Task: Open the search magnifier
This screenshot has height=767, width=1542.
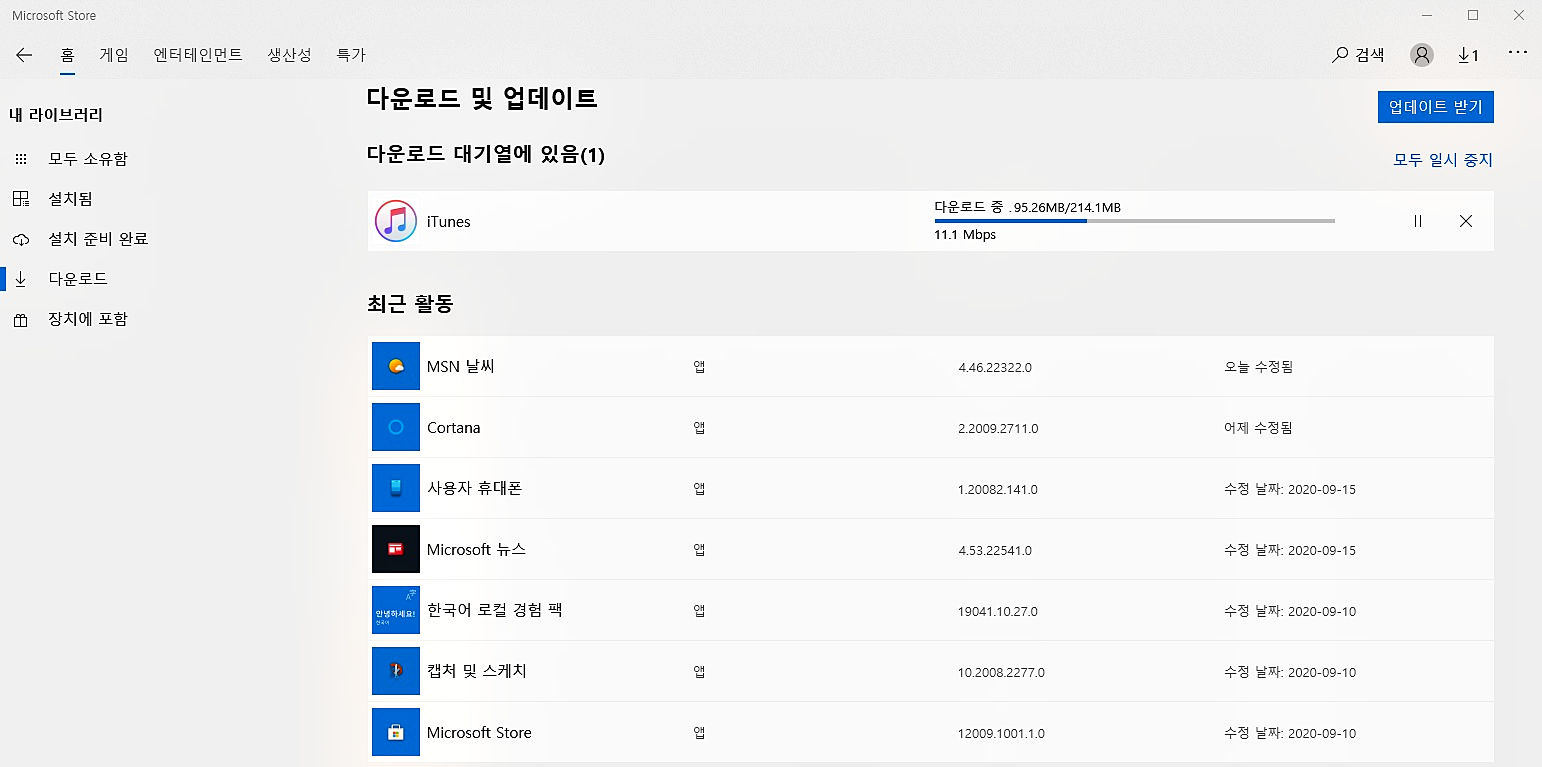Action: (x=1340, y=55)
